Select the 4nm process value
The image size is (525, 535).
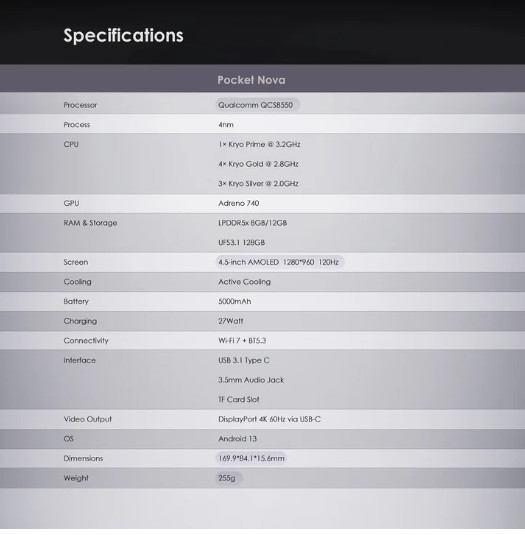point(226,125)
